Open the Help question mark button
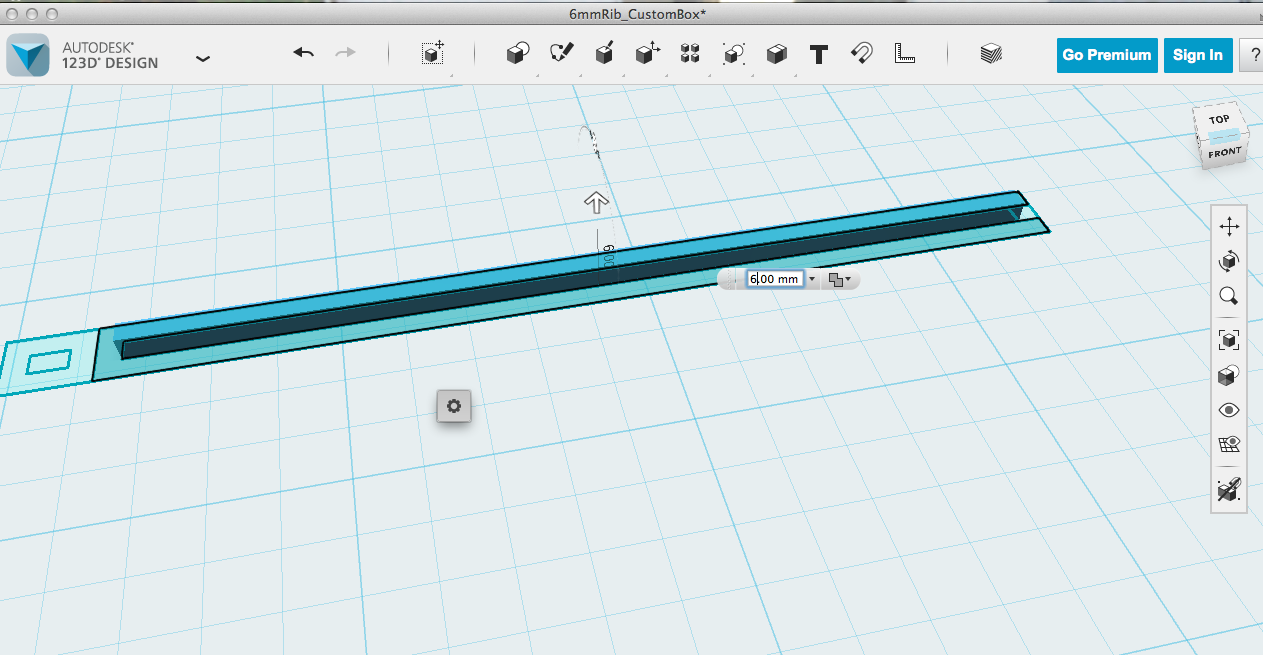 (1251, 55)
